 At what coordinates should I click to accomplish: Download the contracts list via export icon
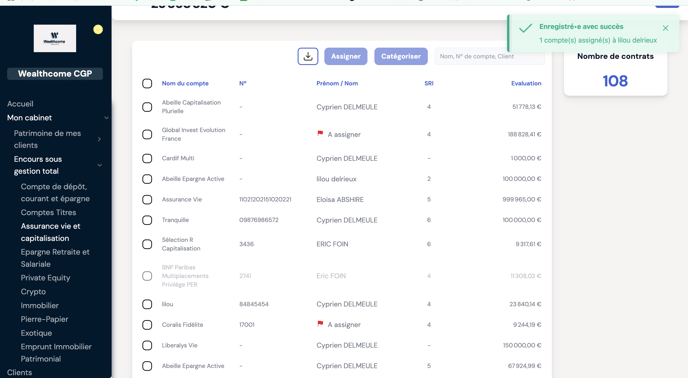[x=308, y=56]
